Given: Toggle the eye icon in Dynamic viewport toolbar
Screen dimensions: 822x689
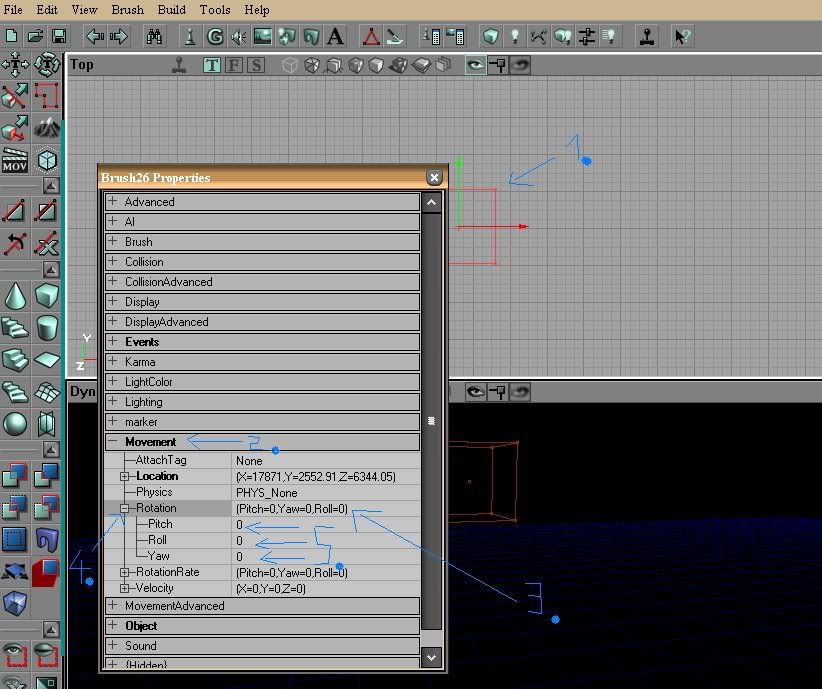Looking at the screenshot, I should coord(475,392).
